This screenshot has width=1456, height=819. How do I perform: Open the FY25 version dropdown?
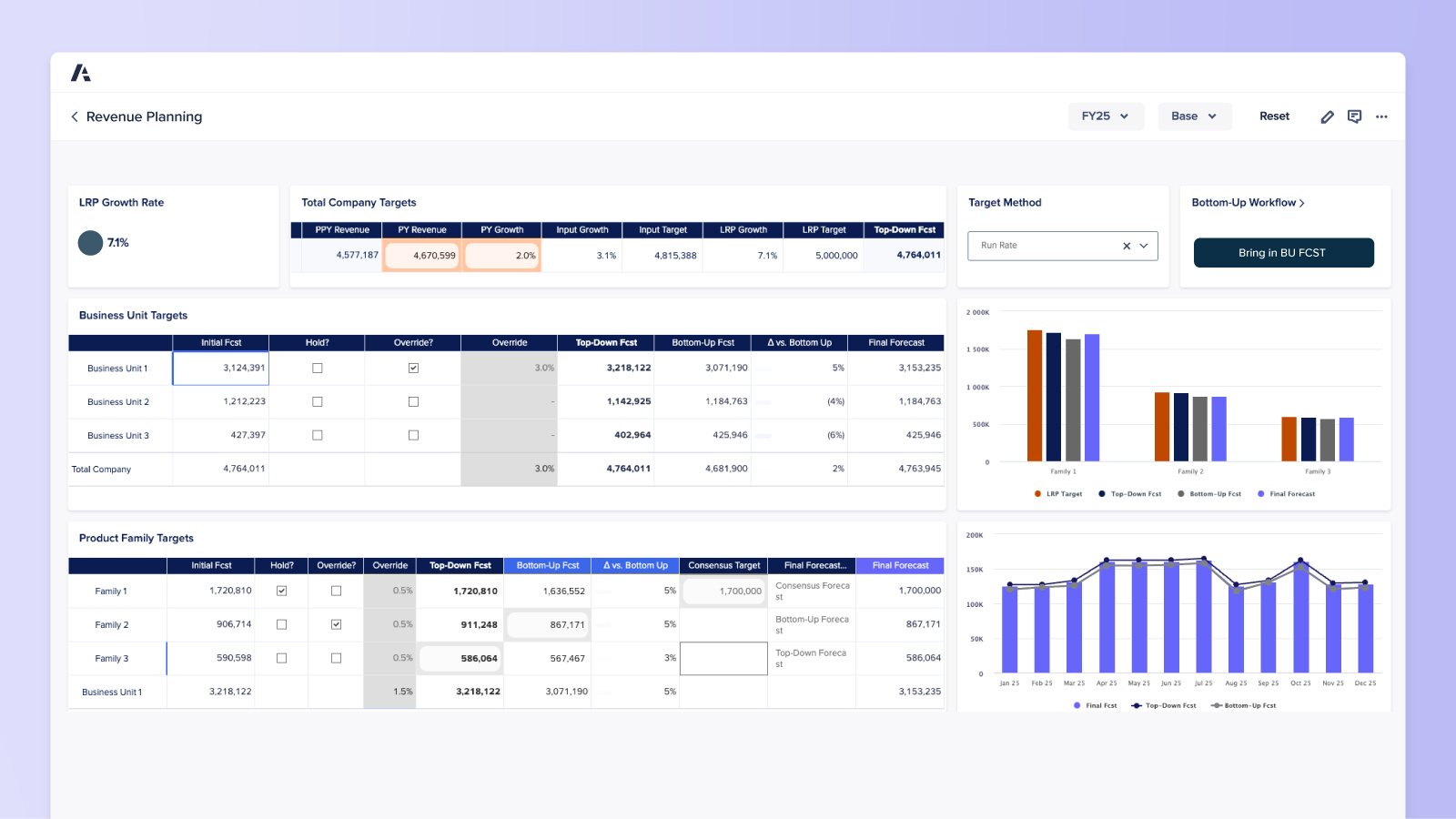tap(1105, 116)
